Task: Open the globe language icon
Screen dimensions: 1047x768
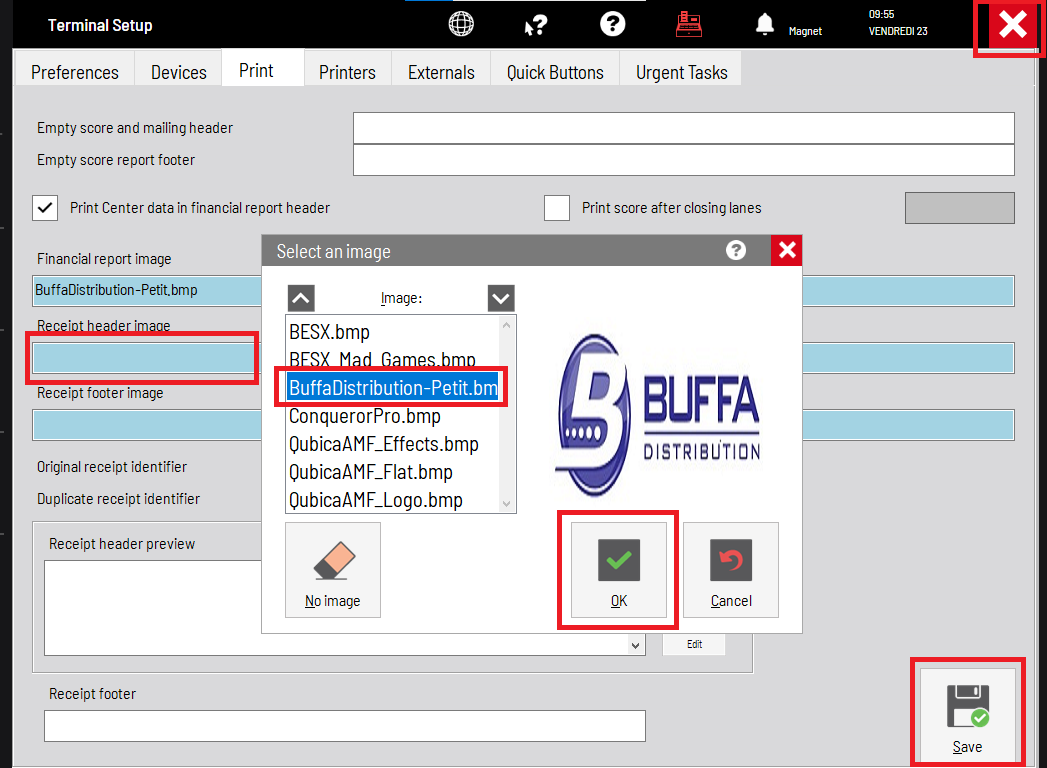Action: pyautogui.click(x=461, y=24)
